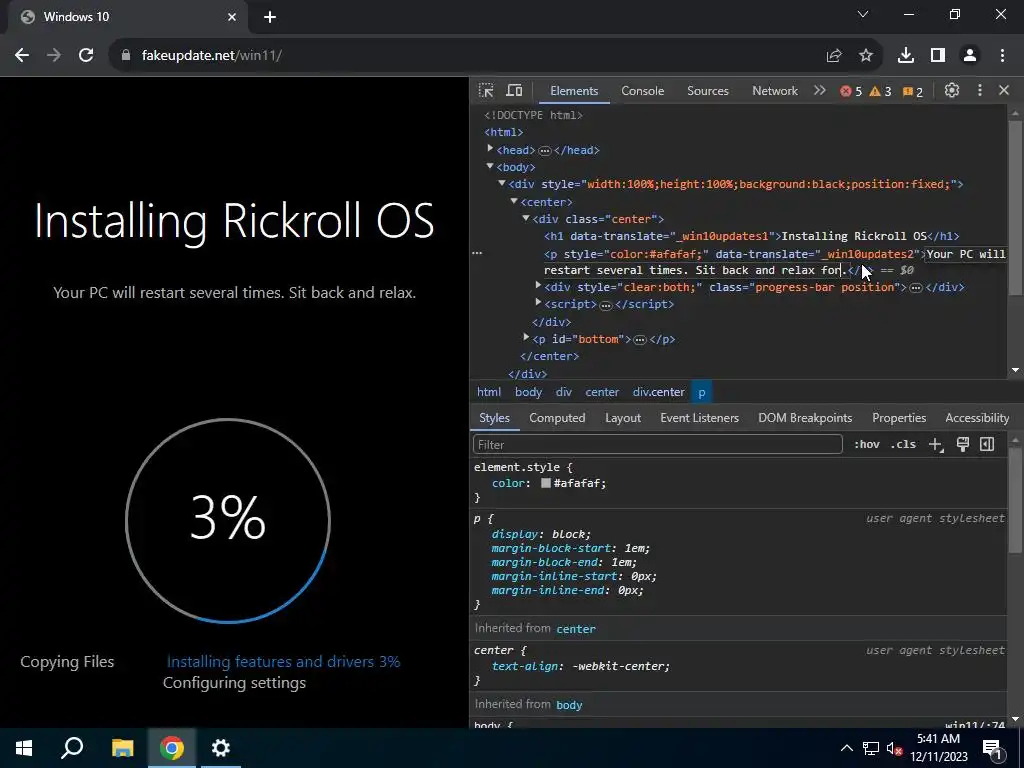This screenshot has width=1024, height=768.
Task: Switch to the Console tab
Action: (643, 91)
